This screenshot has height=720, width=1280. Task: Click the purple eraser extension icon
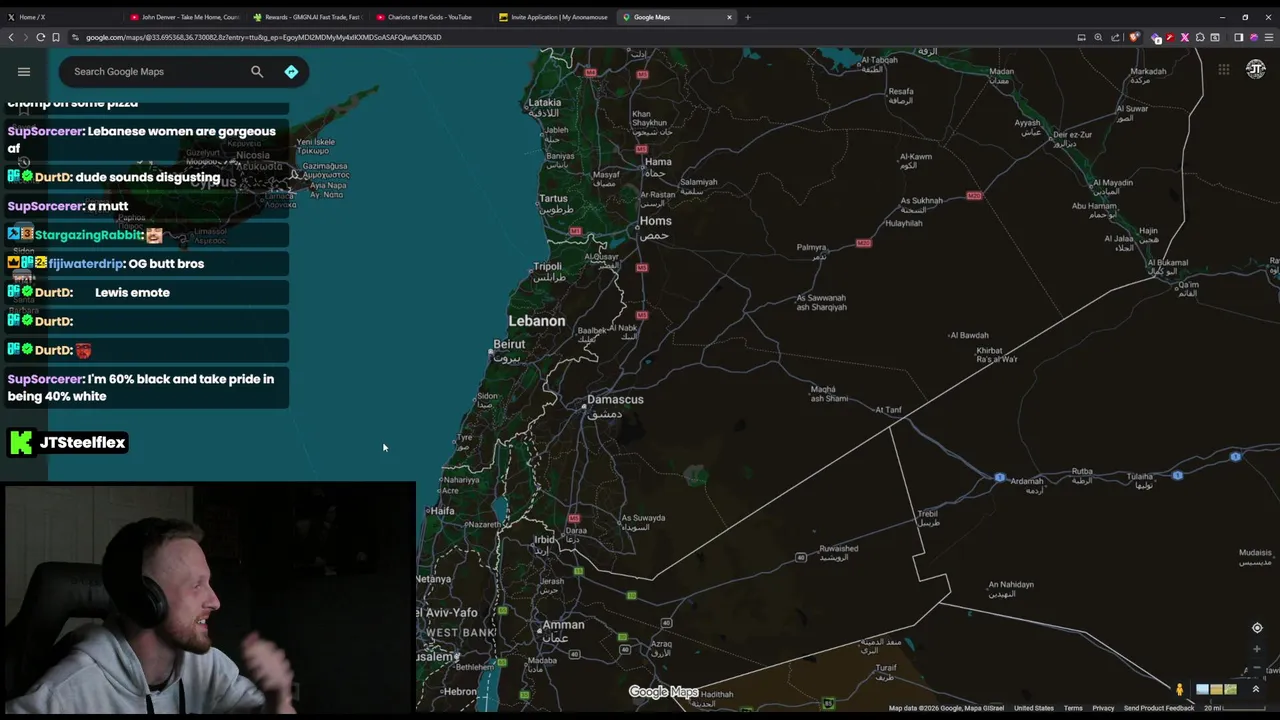click(1156, 38)
